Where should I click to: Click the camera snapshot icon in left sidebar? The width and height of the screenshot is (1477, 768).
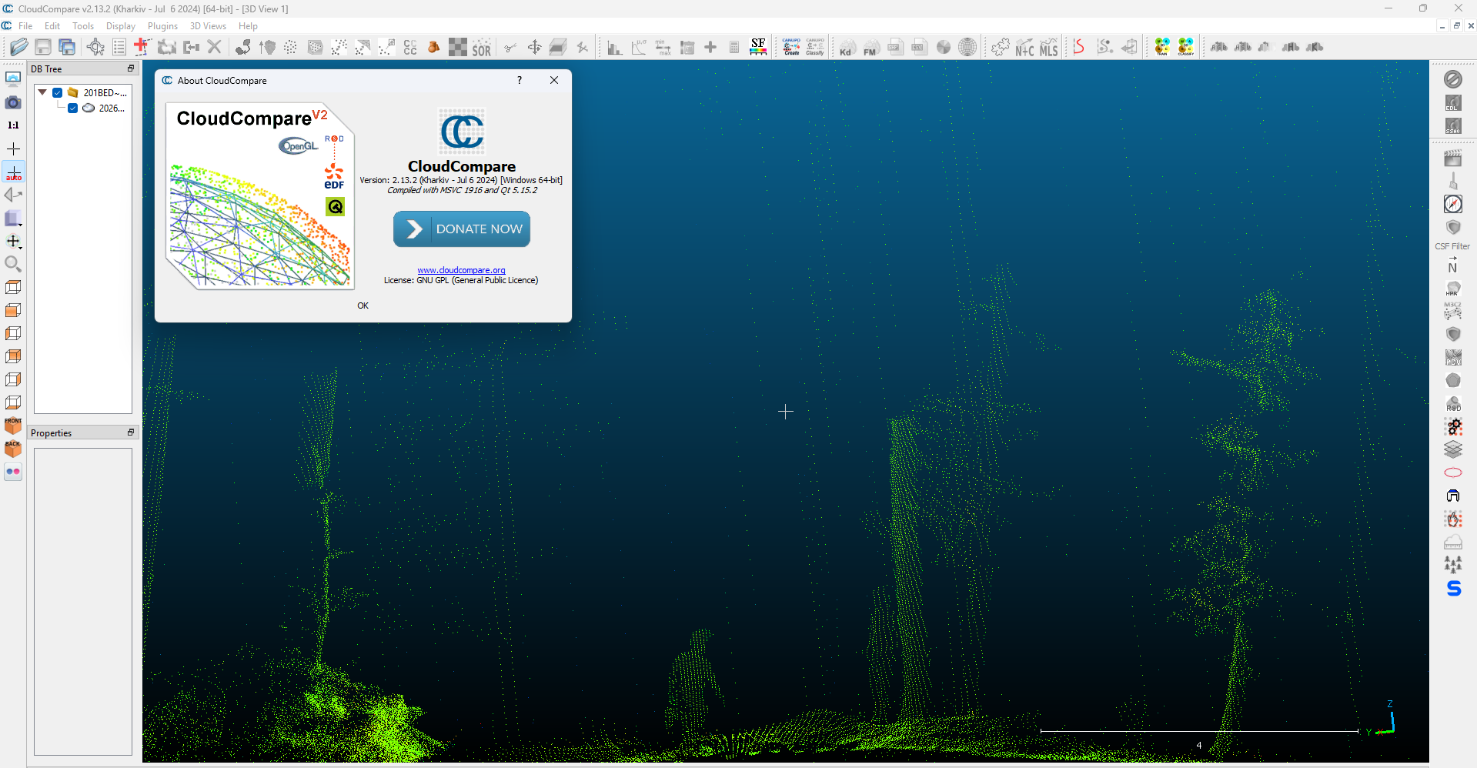coord(13,102)
